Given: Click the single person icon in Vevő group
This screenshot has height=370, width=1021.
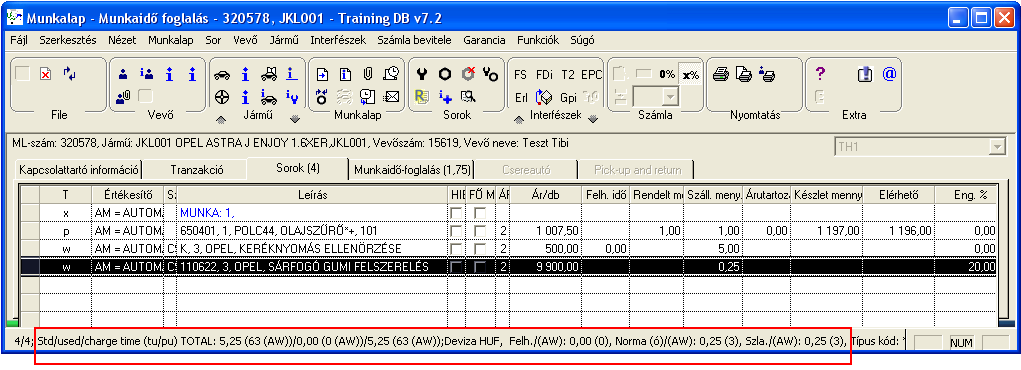Looking at the screenshot, I should pyautogui.click(x=122, y=75).
